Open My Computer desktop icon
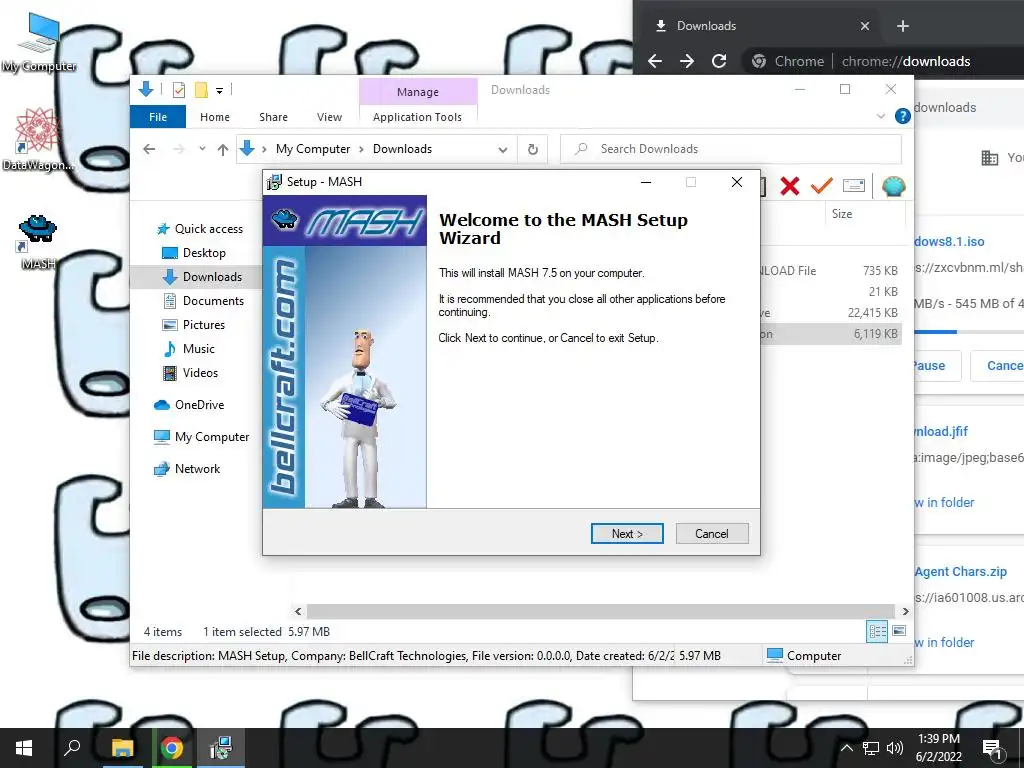 (x=39, y=43)
